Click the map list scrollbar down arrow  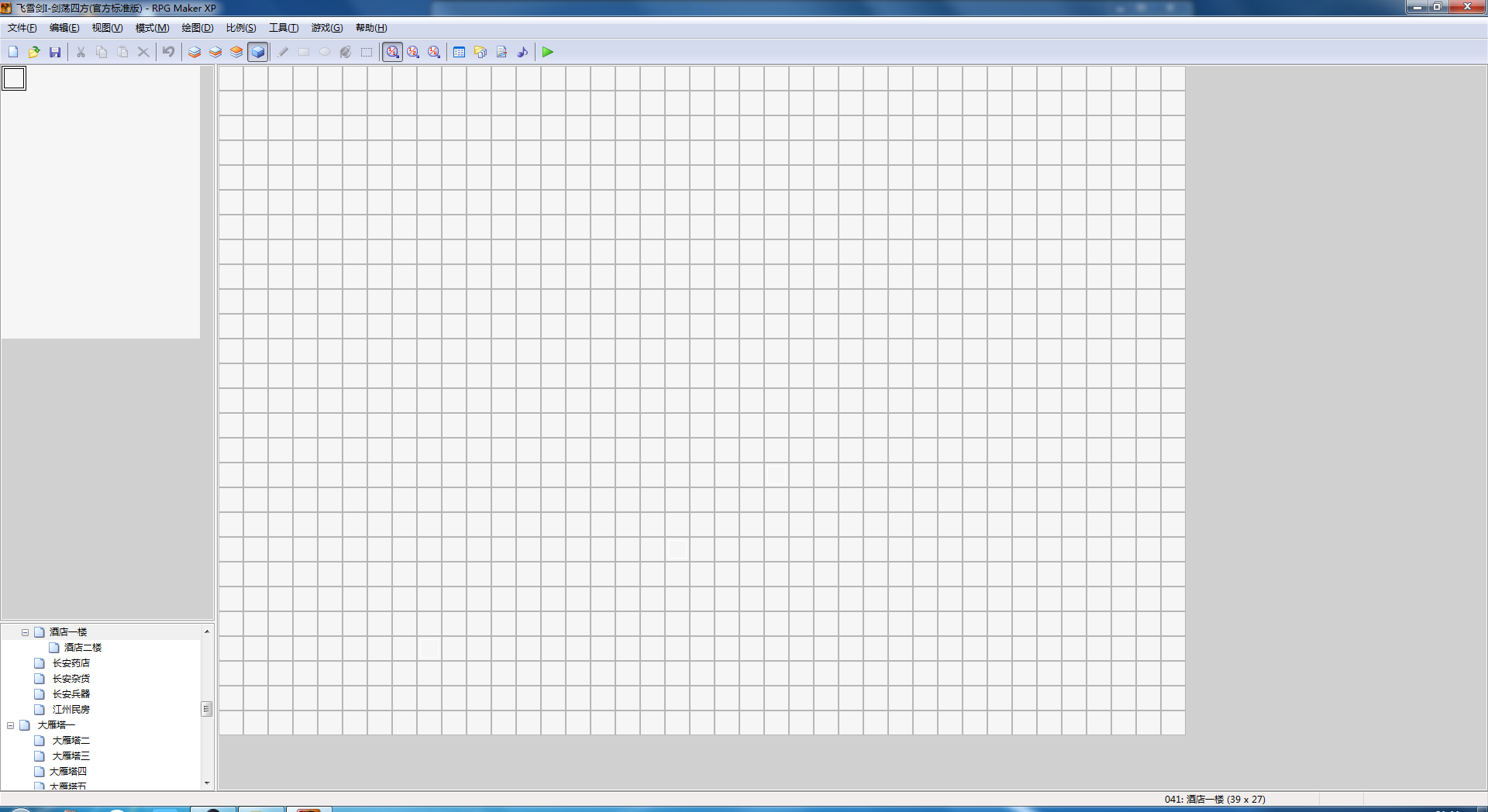[x=207, y=783]
